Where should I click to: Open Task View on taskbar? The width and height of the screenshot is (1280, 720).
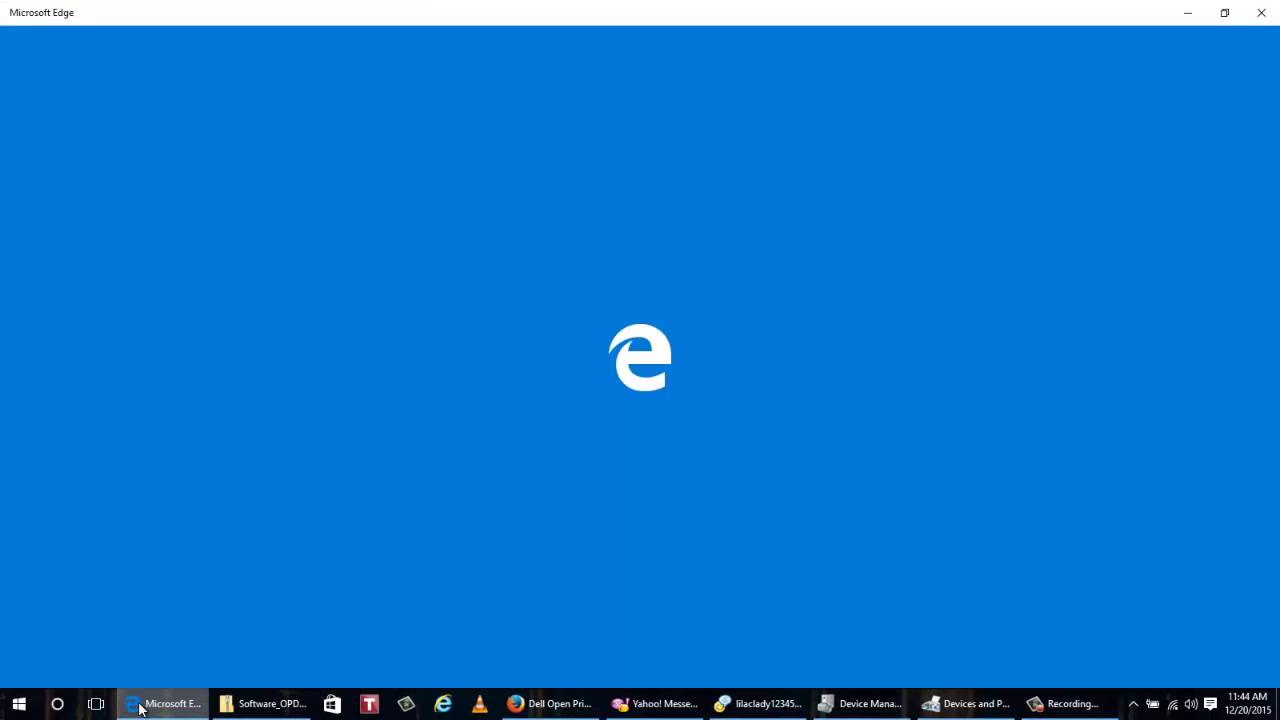pyautogui.click(x=96, y=704)
